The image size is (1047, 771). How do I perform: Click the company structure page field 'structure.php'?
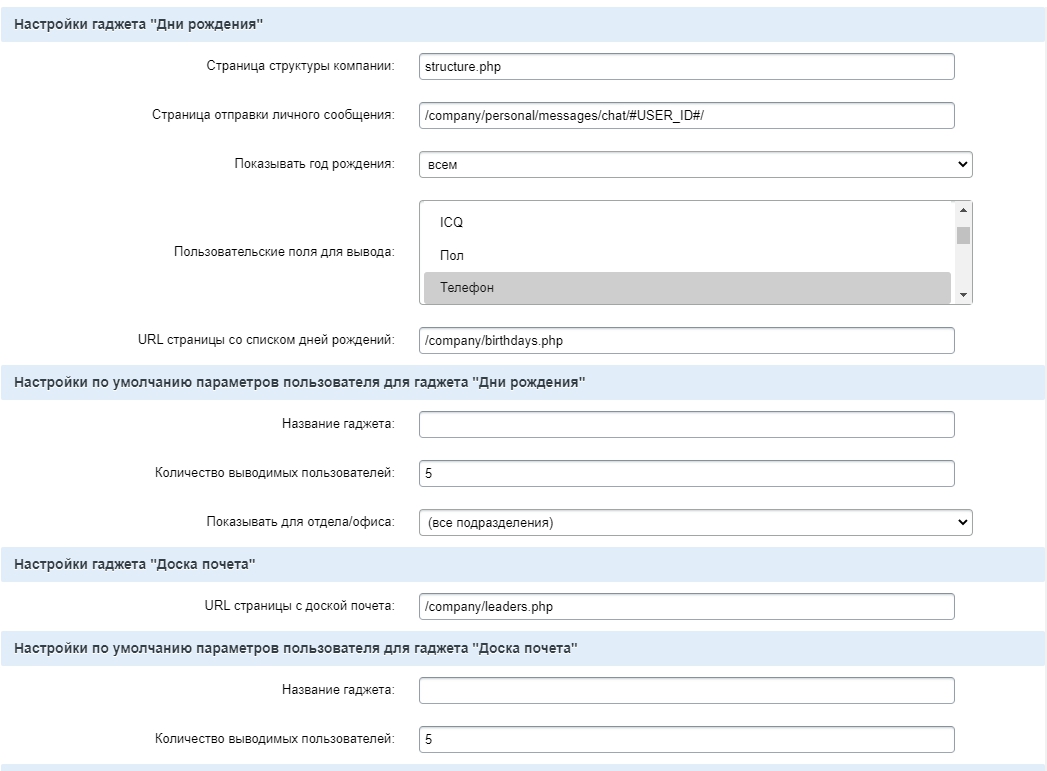[686, 67]
